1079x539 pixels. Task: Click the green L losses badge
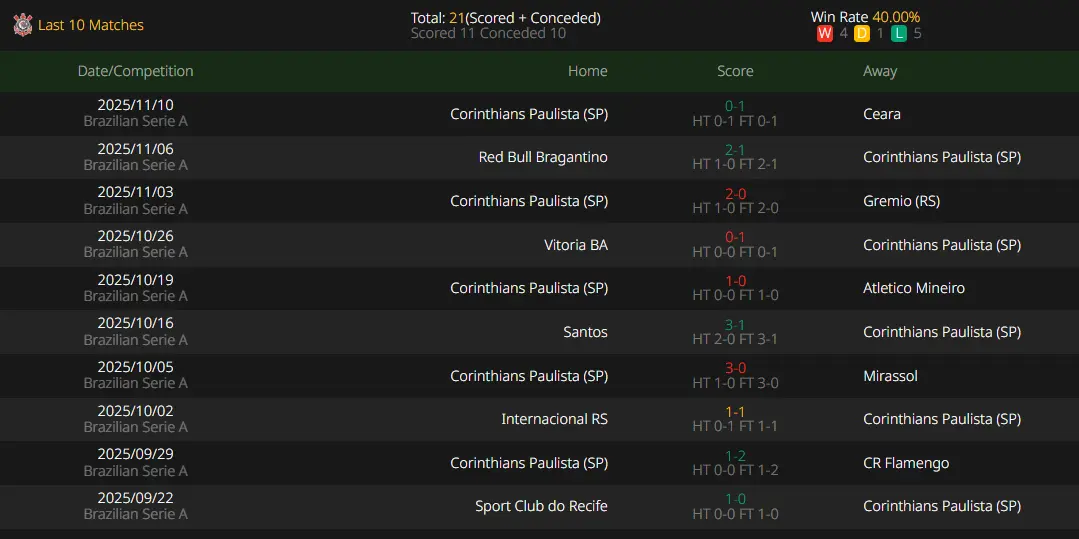[899, 33]
